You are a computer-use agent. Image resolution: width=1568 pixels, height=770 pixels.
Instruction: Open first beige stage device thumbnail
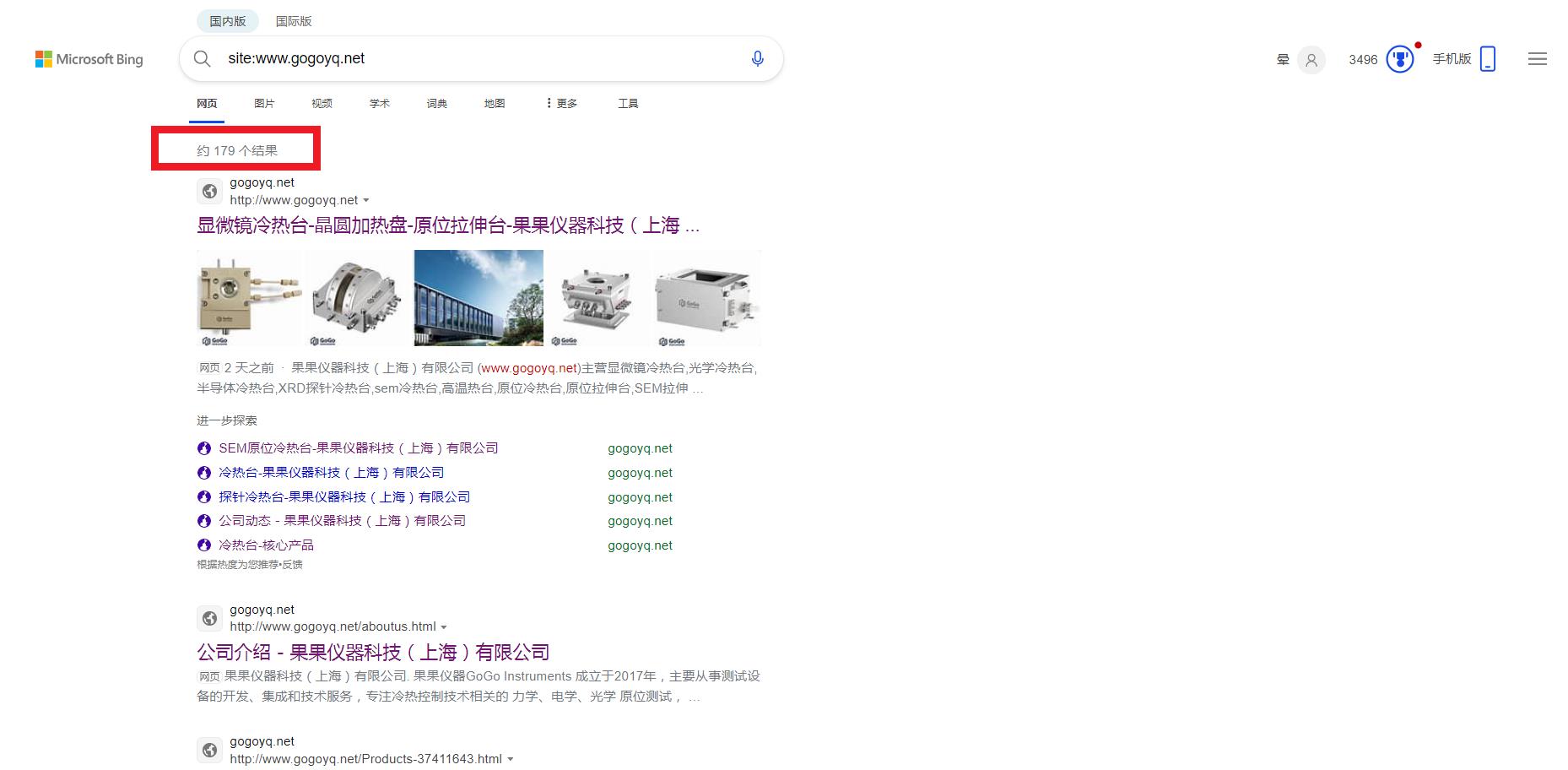click(x=250, y=298)
